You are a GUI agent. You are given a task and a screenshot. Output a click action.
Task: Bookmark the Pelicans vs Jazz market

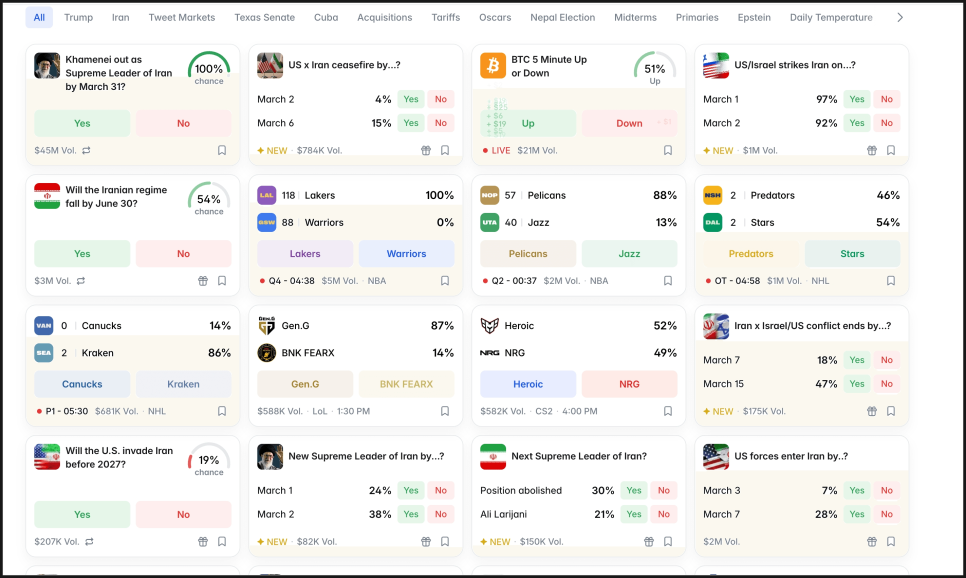668,281
